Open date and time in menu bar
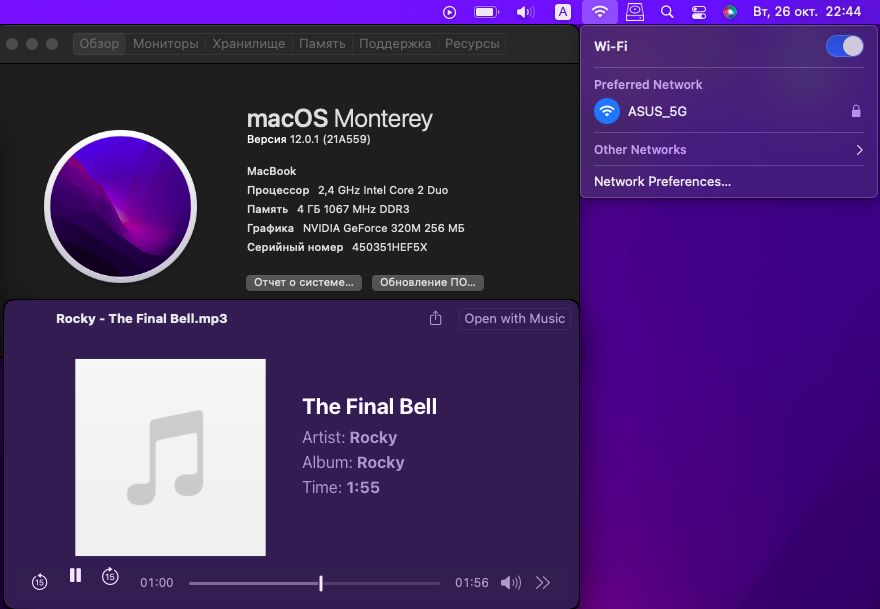 (x=806, y=12)
